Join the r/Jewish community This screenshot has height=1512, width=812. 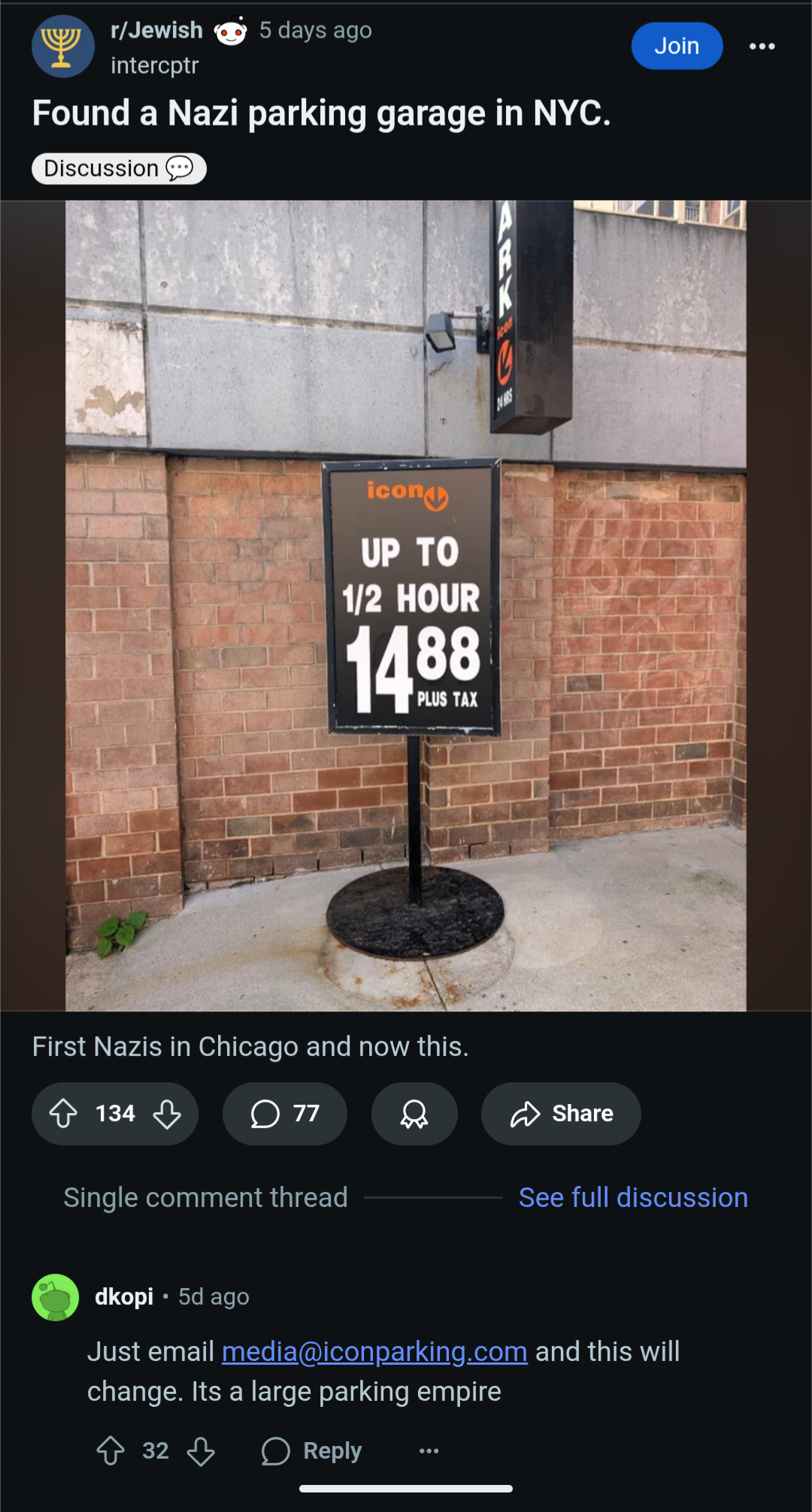(677, 46)
